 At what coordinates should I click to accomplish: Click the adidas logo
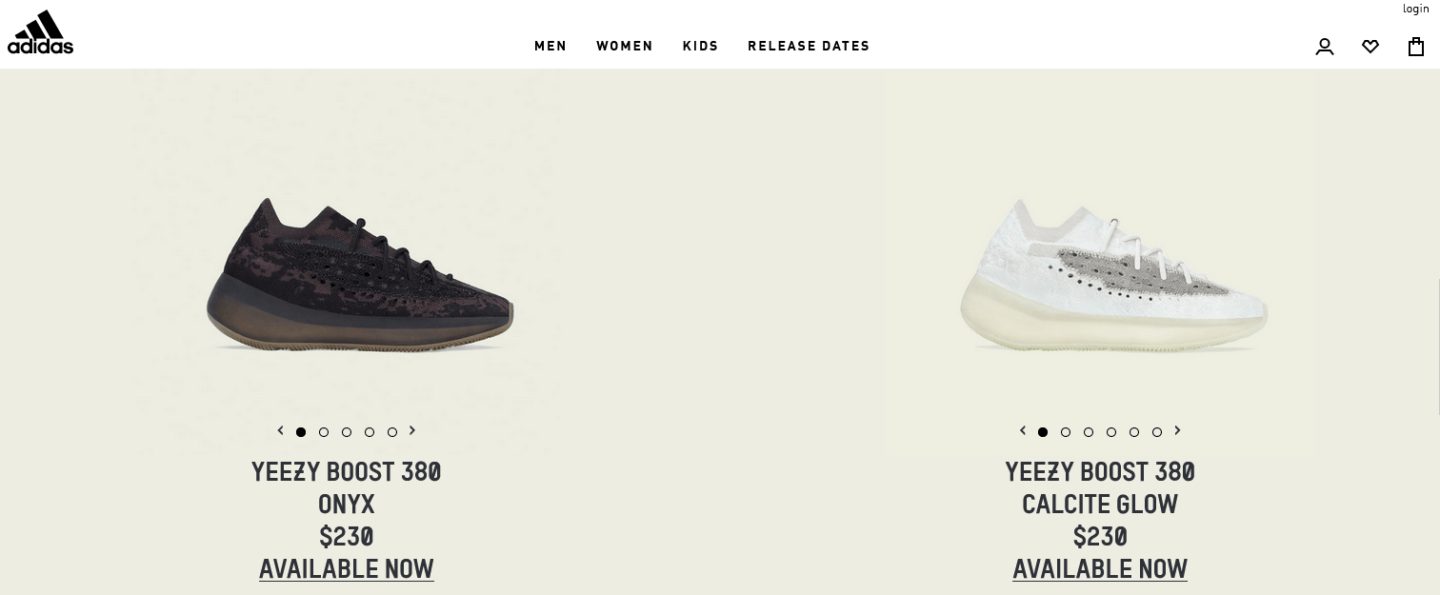click(40, 32)
